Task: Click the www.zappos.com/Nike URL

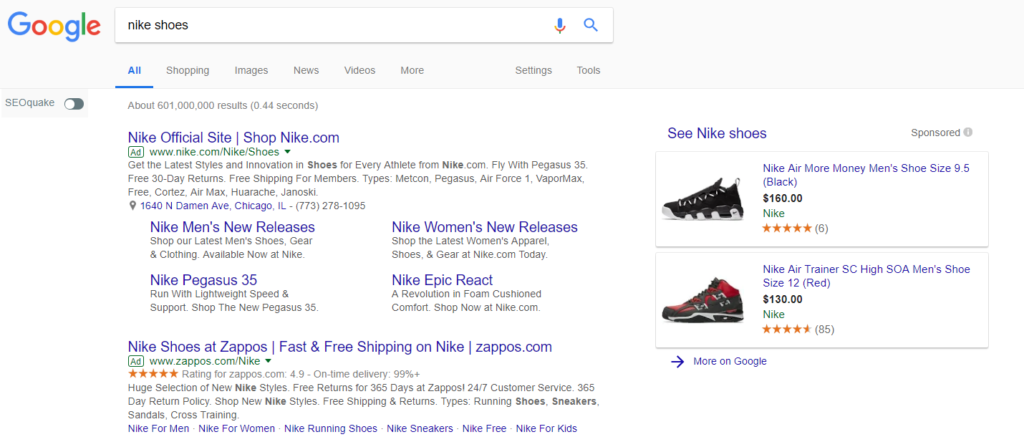Action: [204, 361]
